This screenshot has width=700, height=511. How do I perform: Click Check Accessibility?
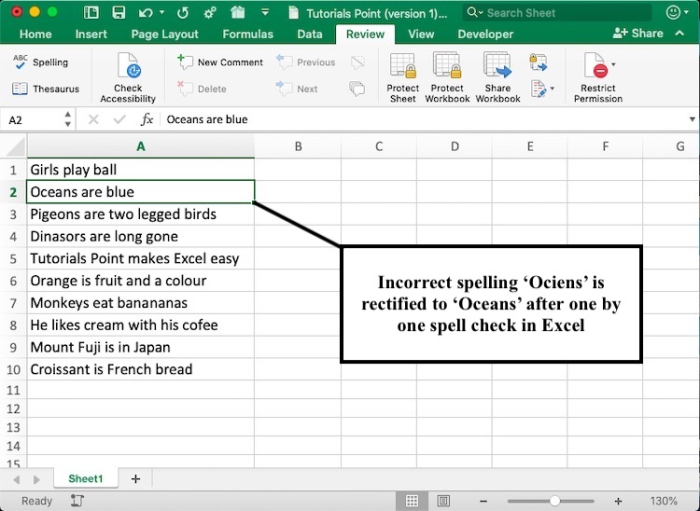pos(128,78)
